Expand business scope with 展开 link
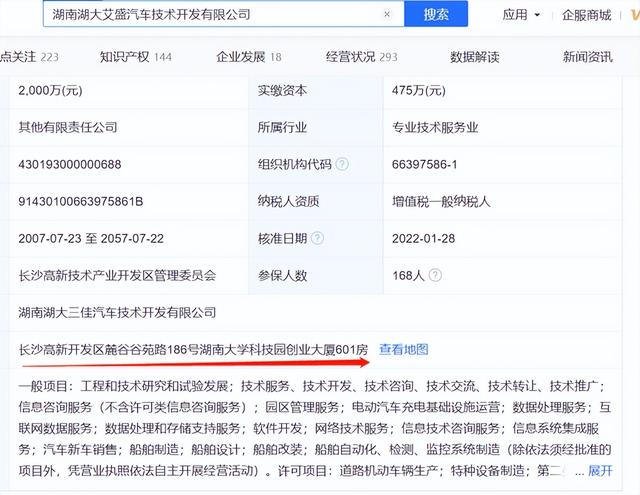 600,471
